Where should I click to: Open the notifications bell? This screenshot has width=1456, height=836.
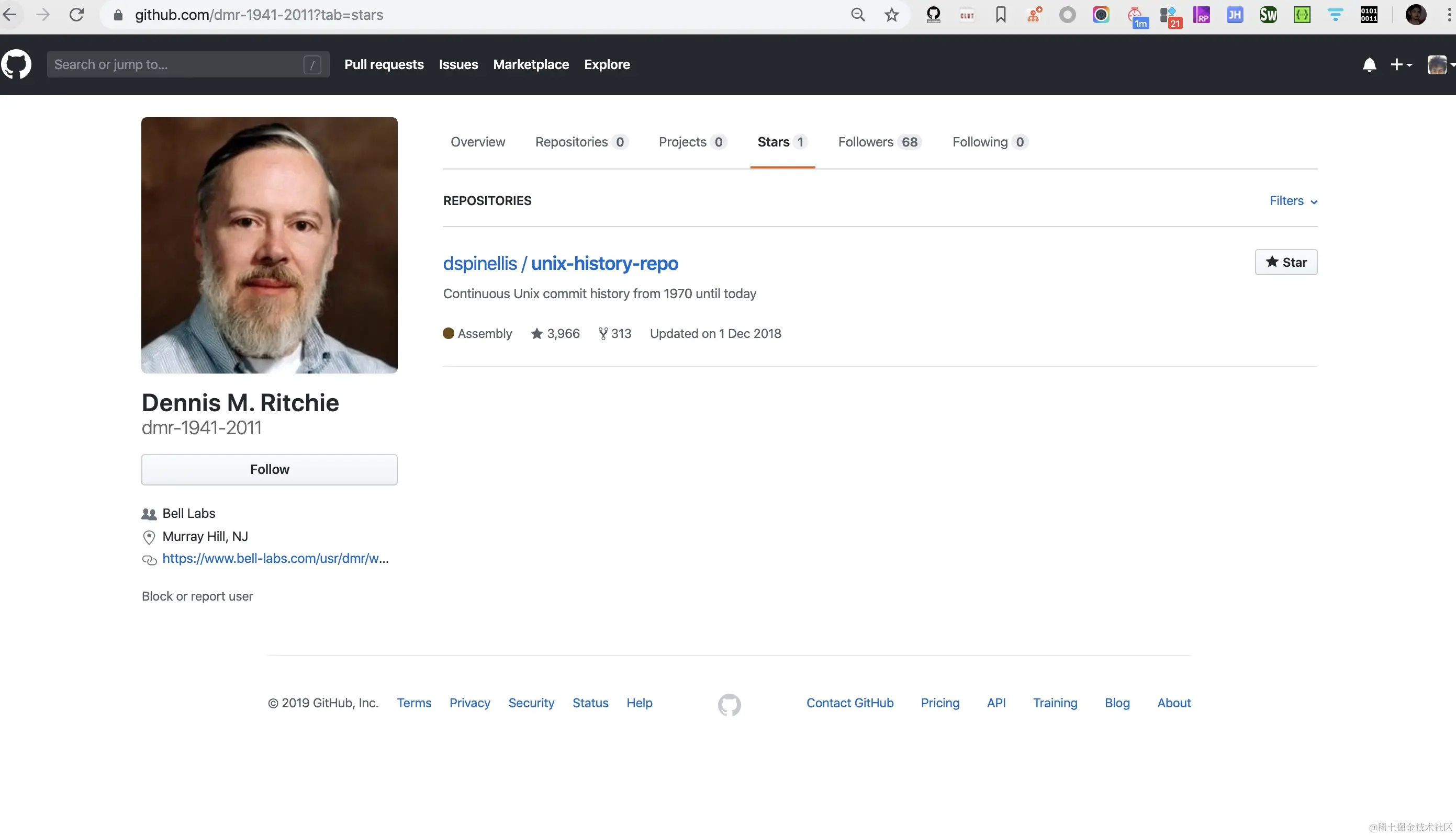(1369, 65)
